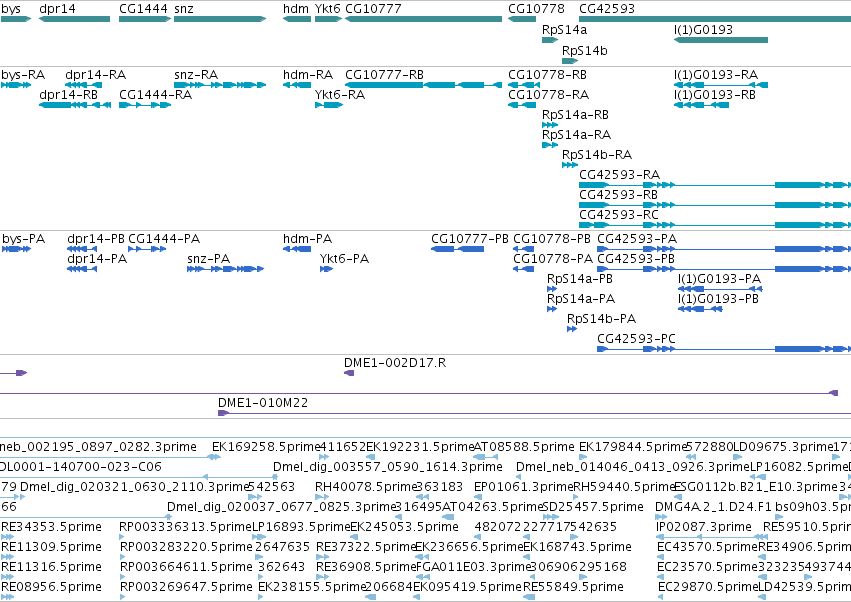Select the RpS14b-RA transcript label
Viewport: 851px width, 602px height.
597,155
